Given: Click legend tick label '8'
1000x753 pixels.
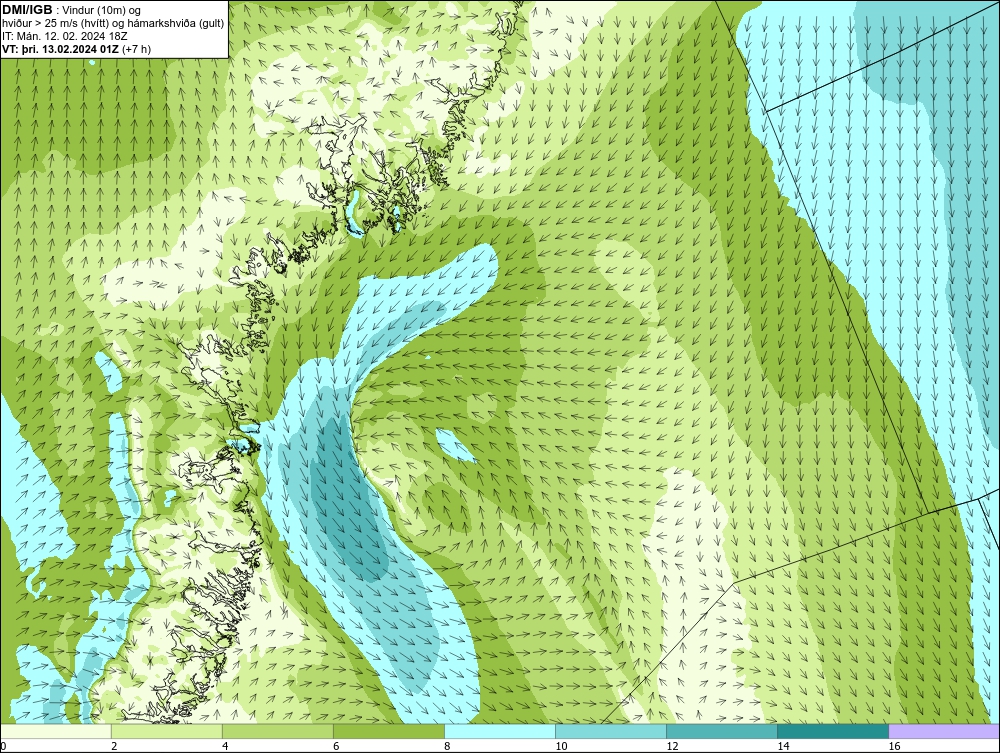Looking at the screenshot, I should pyautogui.click(x=447, y=746).
